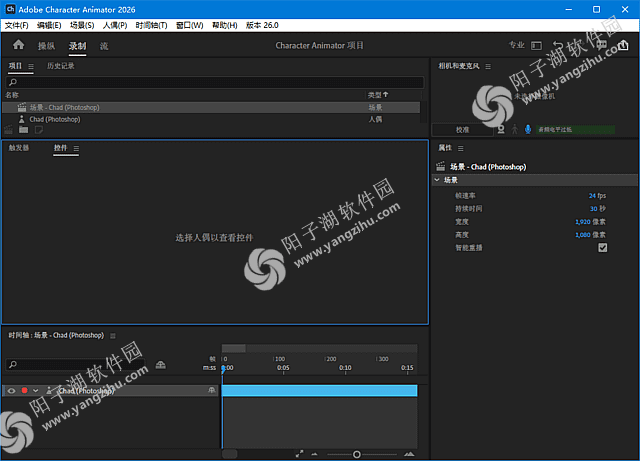640x461 pixels.
Task: Select the 场景 - Chad (Photoshop) project row
Action: point(211,107)
